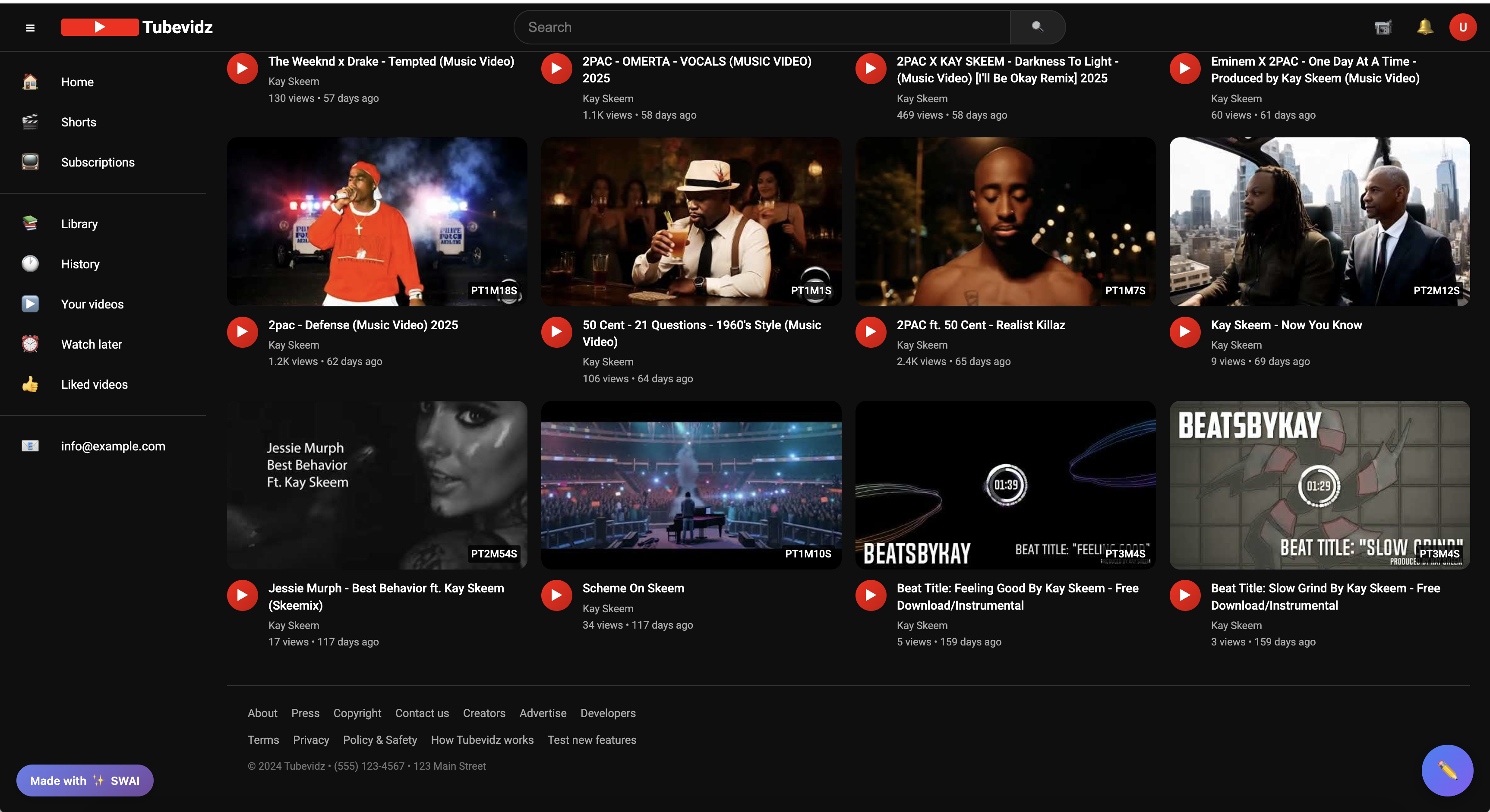Click play icon beside Kay Skeem - Now You Know
The width and height of the screenshot is (1490, 812).
point(1184,332)
